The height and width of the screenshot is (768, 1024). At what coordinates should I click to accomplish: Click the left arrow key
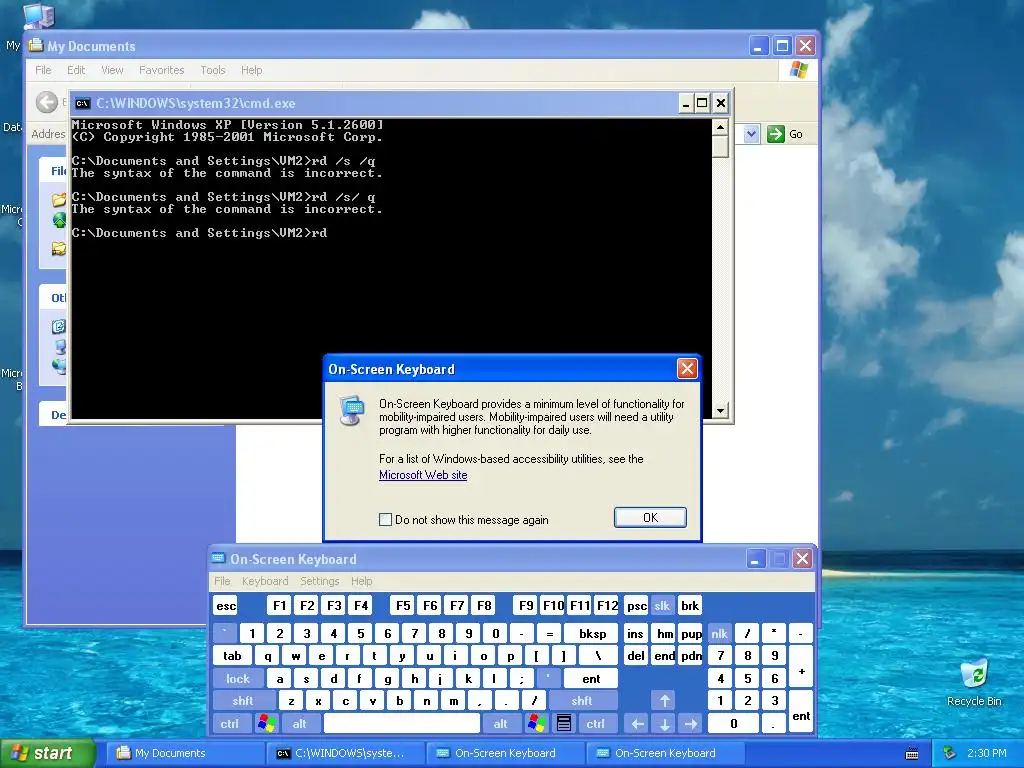tap(637, 723)
